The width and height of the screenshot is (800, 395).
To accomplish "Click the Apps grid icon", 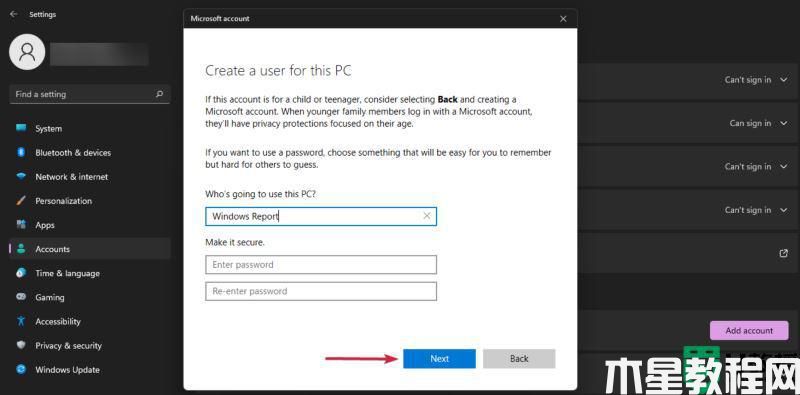I will pyautogui.click(x=21, y=225).
